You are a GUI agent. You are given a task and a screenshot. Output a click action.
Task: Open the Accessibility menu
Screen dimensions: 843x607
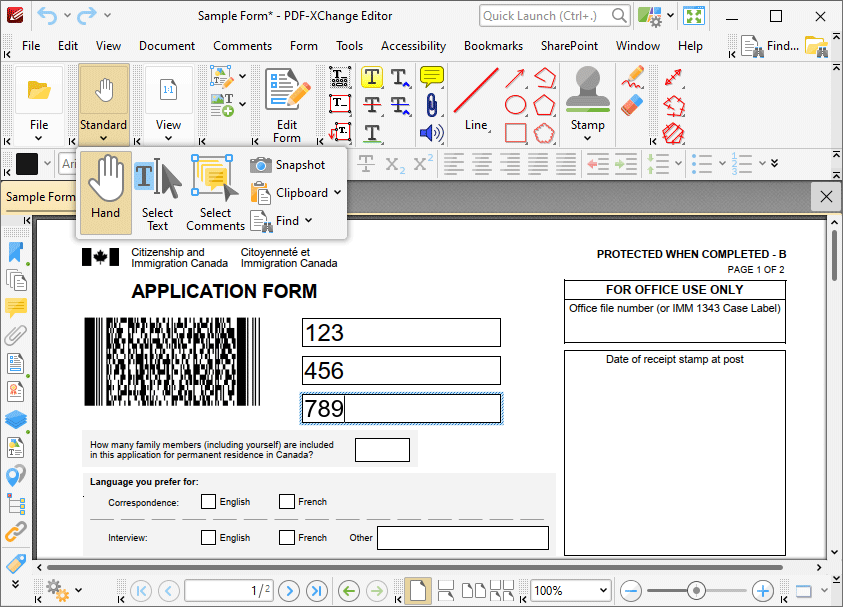click(413, 46)
